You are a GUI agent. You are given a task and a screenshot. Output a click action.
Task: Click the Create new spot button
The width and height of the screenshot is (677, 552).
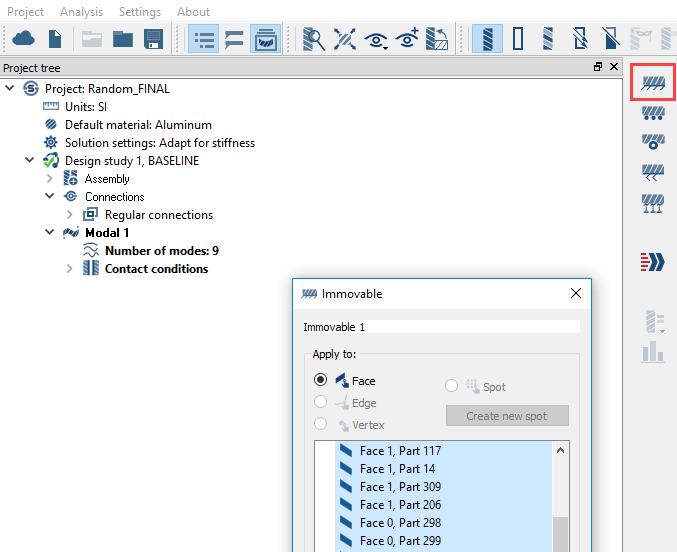[x=507, y=416]
